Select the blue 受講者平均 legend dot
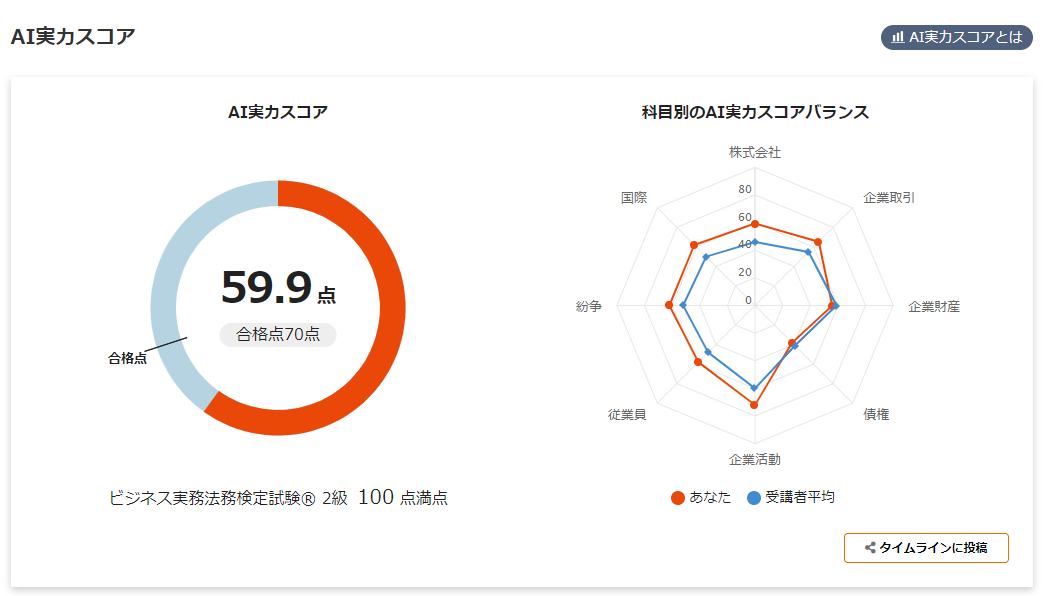The width and height of the screenshot is (1048, 596). coord(751,496)
